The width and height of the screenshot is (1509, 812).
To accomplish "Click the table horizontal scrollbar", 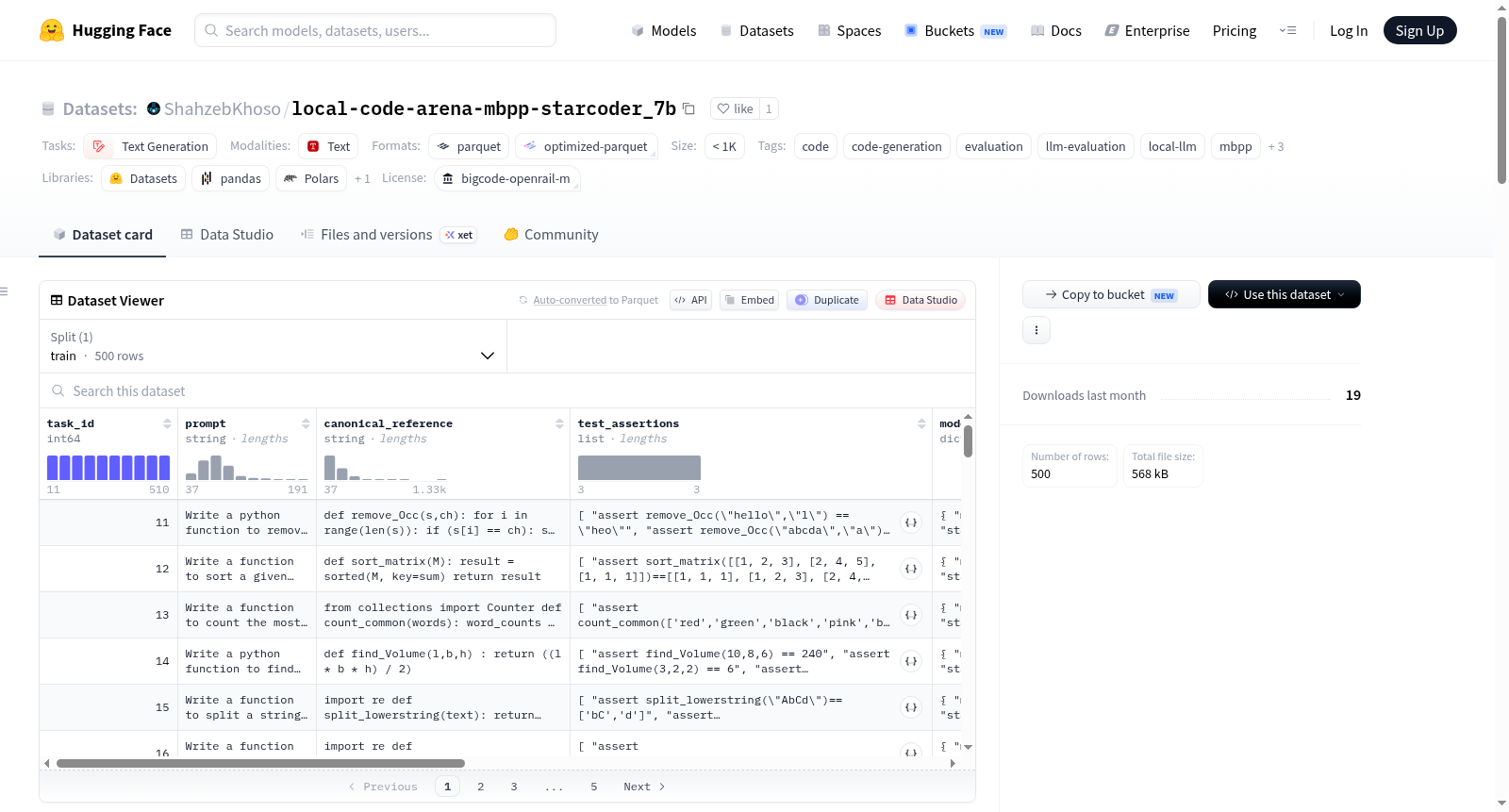I will [x=260, y=763].
